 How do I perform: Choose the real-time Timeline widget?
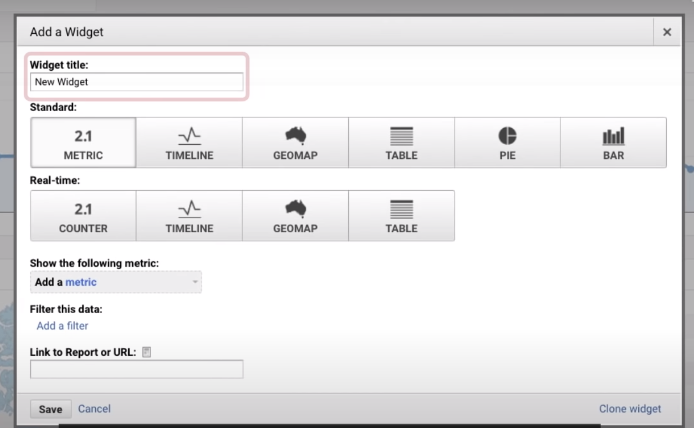[x=189, y=216]
